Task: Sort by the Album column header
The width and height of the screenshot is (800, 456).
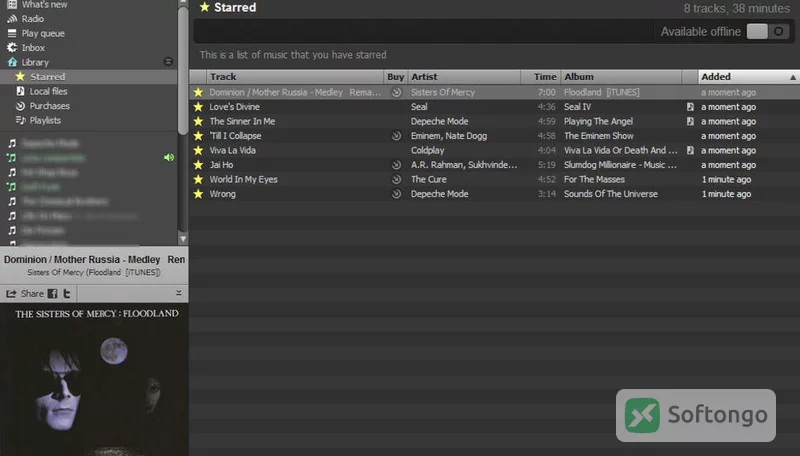Action: pyautogui.click(x=621, y=77)
